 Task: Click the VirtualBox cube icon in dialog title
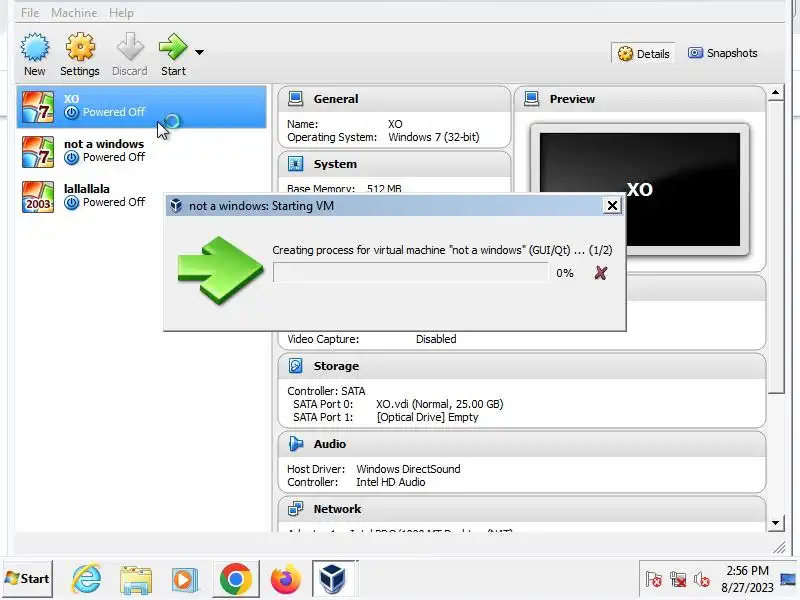coord(176,206)
